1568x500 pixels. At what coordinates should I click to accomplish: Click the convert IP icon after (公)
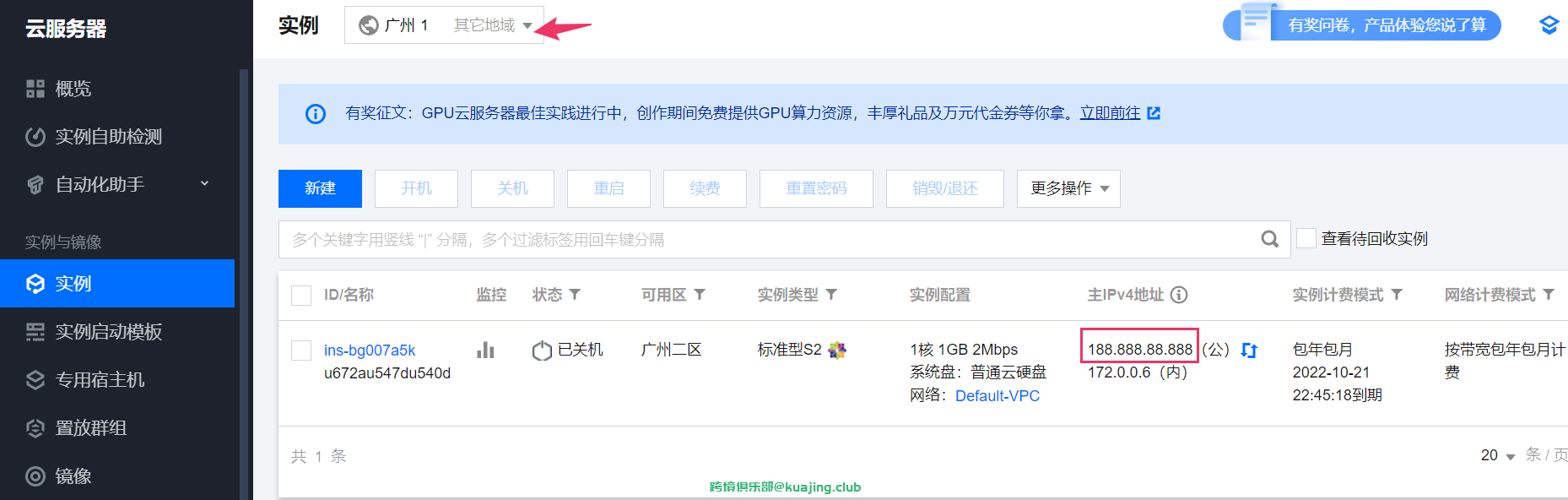point(1249,351)
